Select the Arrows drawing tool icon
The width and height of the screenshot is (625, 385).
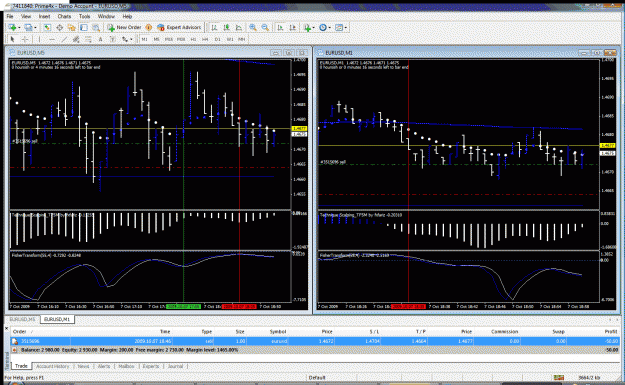(x=125, y=39)
